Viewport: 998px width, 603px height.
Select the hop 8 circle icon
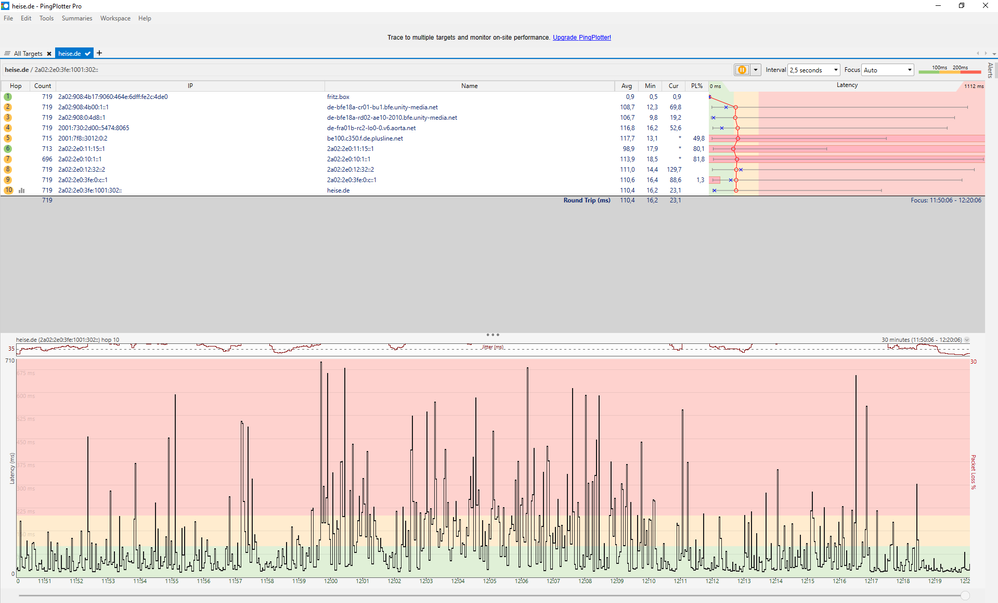pos(8,169)
